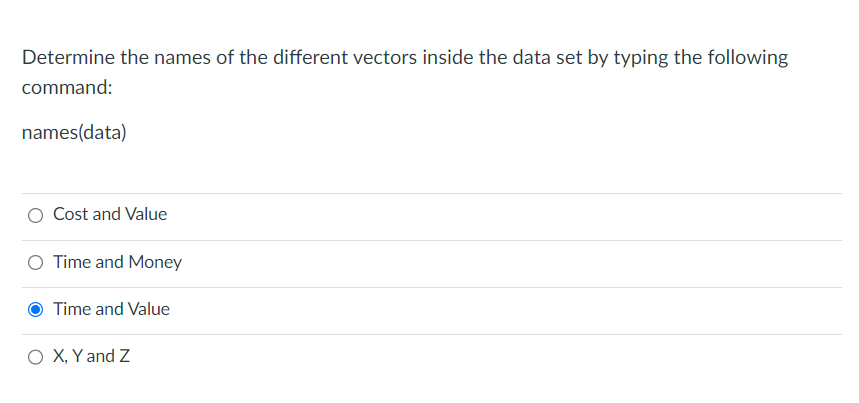Click the word "following" in the question
This screenshot has height=403, width=859.
(x=745, y=58)
